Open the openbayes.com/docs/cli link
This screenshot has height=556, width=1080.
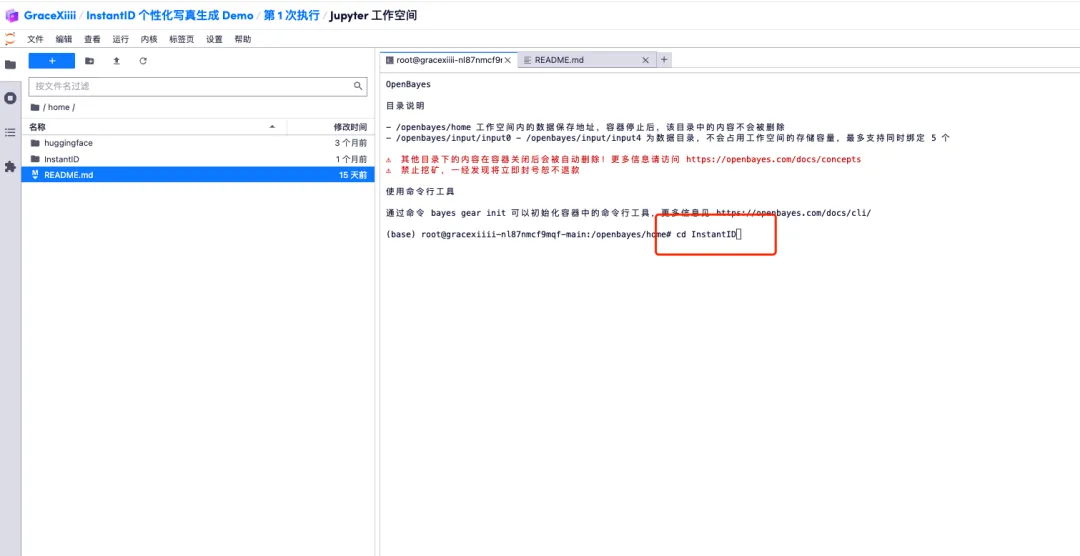tap(793, 213)
